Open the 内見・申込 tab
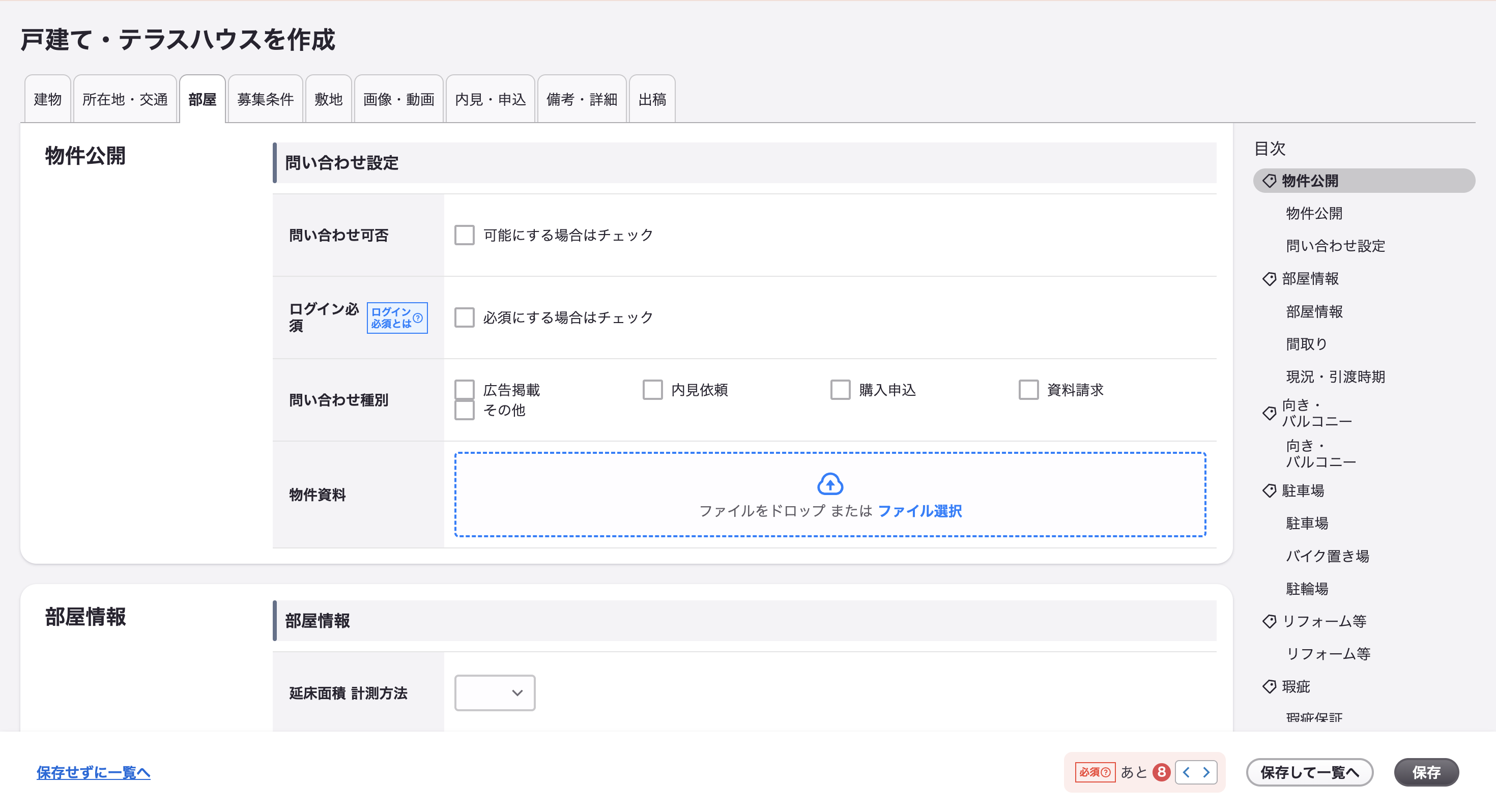Image resolution: width=1496 pixels, height=812 pixels. click(x=490, y=99)
